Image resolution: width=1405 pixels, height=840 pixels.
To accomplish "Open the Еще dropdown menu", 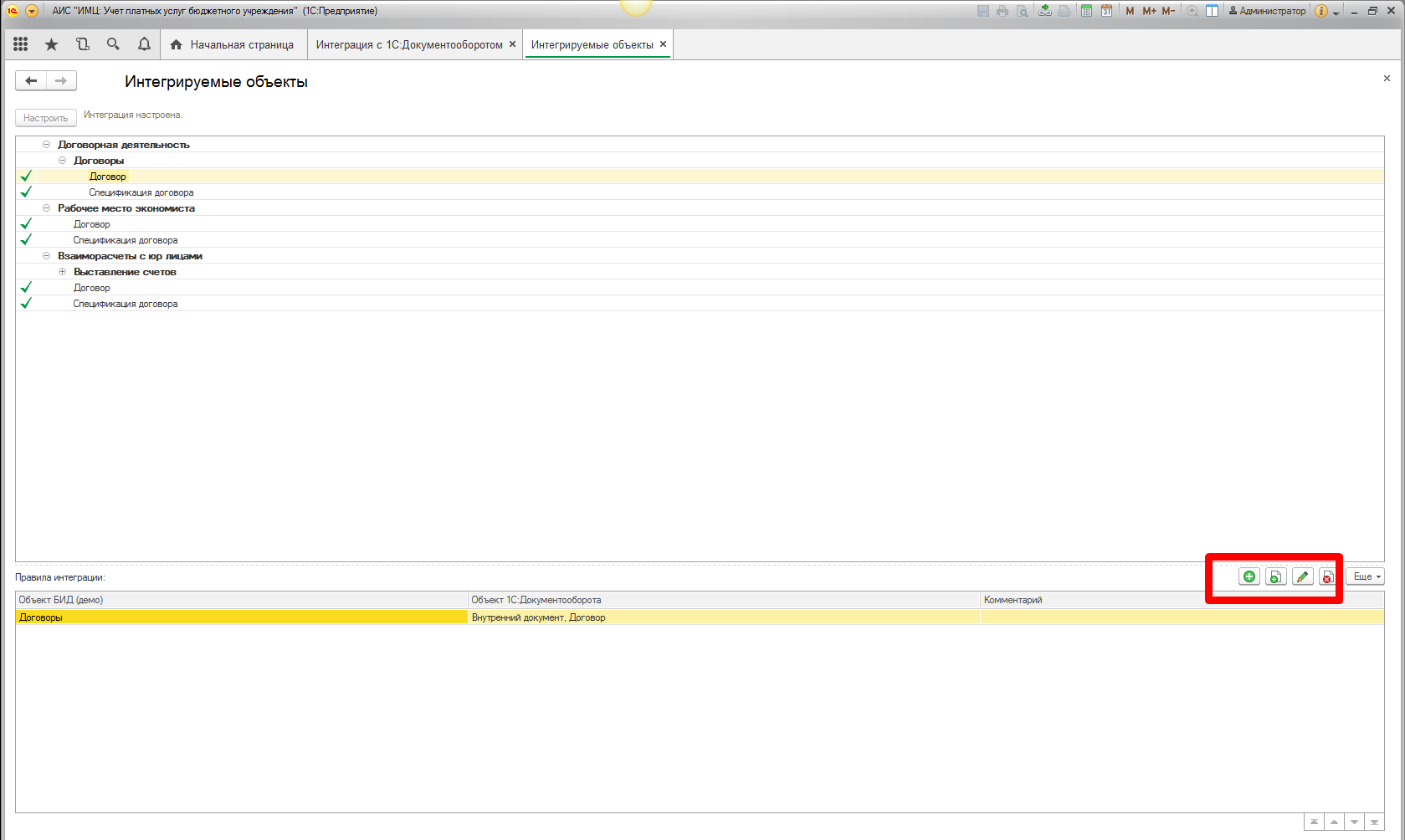I will coord(1365,576).
